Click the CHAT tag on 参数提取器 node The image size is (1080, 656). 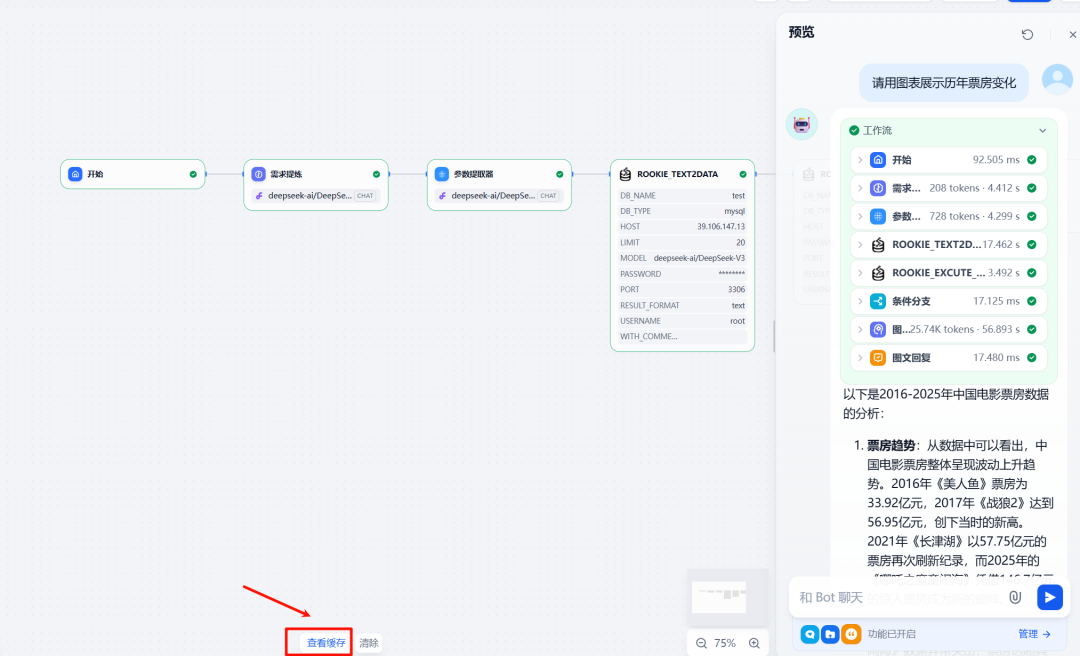[548, 196]
